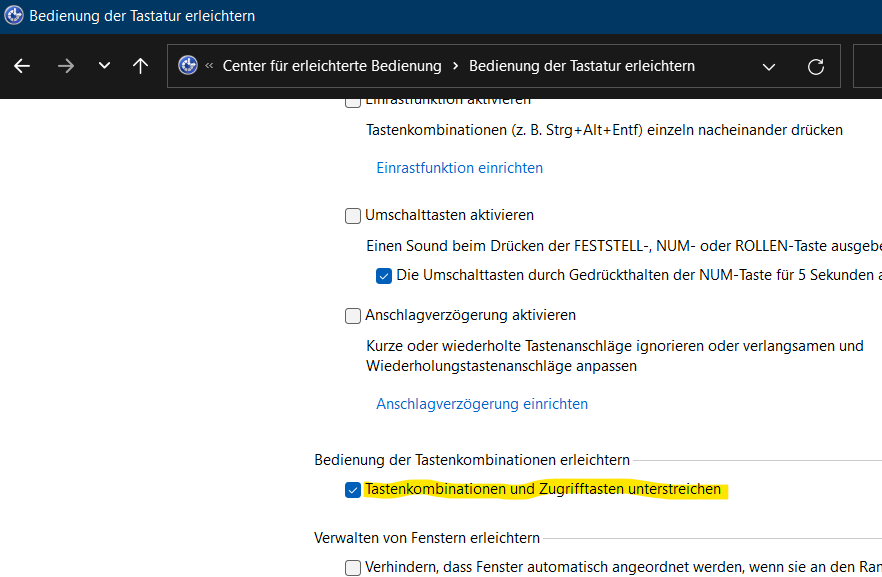Click the forward navigation arrow
Viewport: 882px width, 577px height.
click(66, 66)
